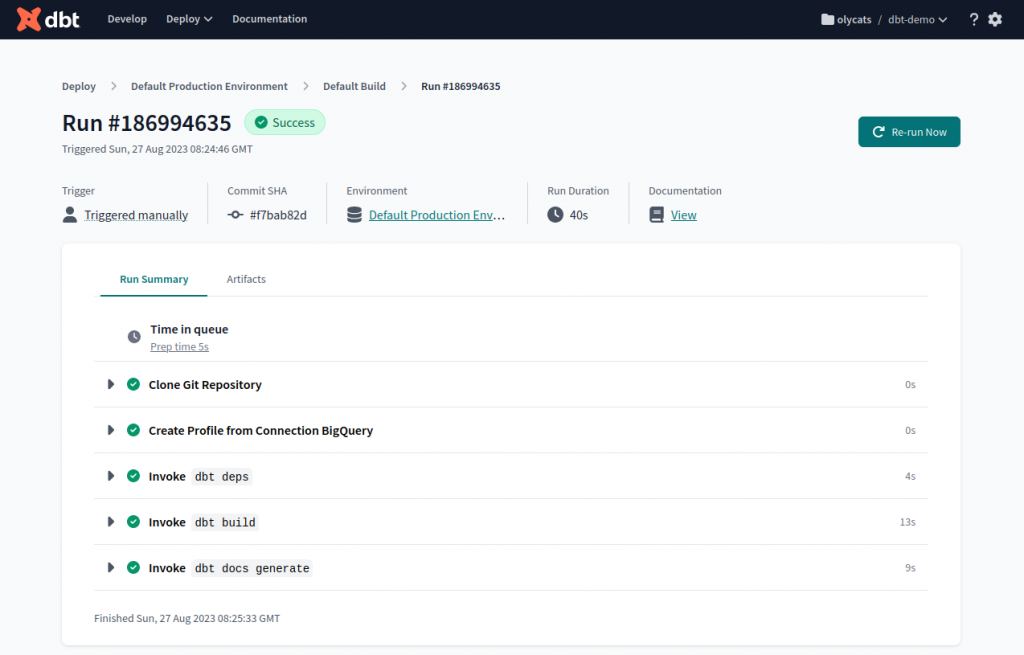Click the olycats account name
Image resolution: width=1024 pixels, height=655 pixels.
pyautogui.click(x=854, y=20)
